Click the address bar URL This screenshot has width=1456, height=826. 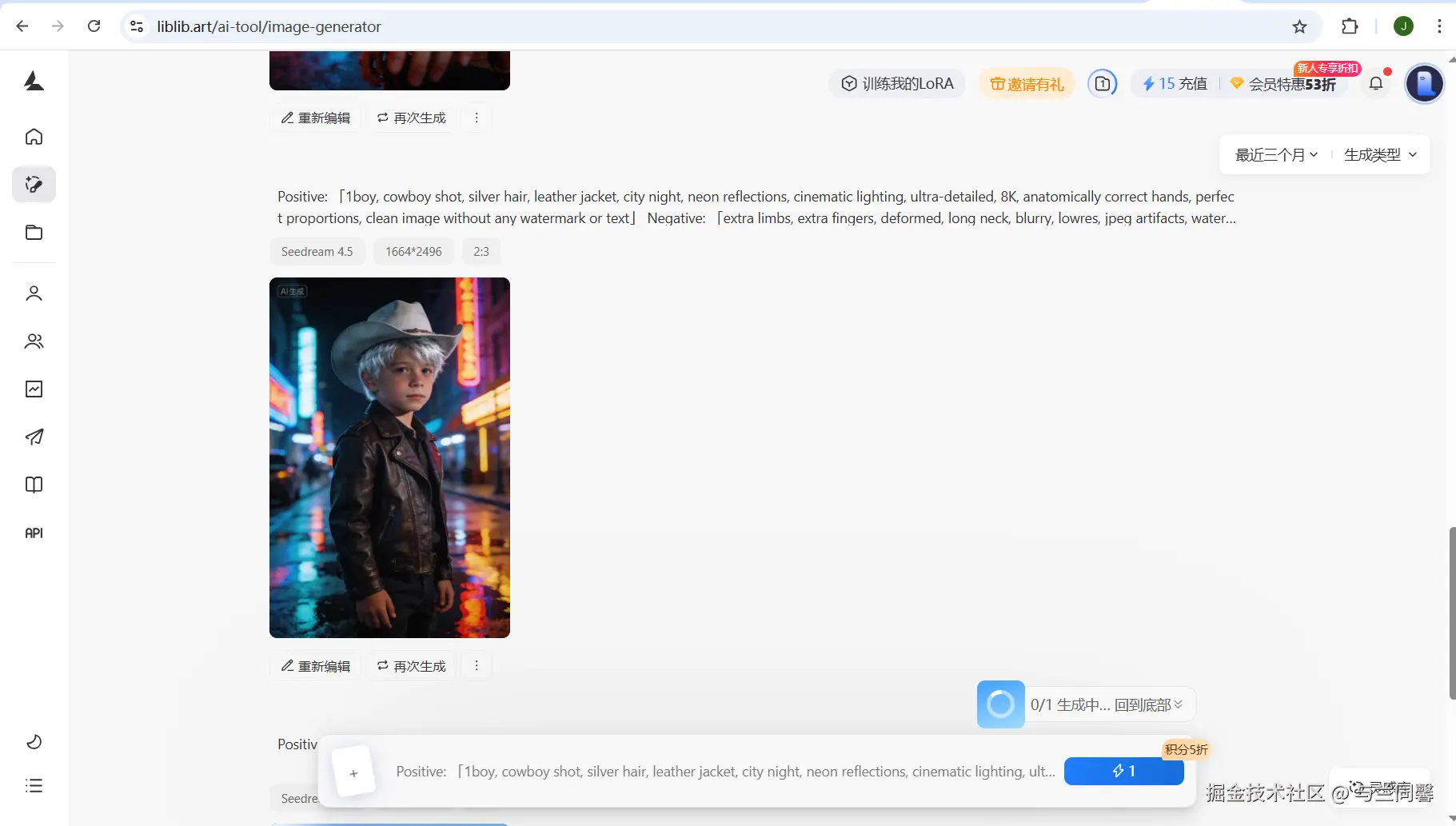coord(269,26)
